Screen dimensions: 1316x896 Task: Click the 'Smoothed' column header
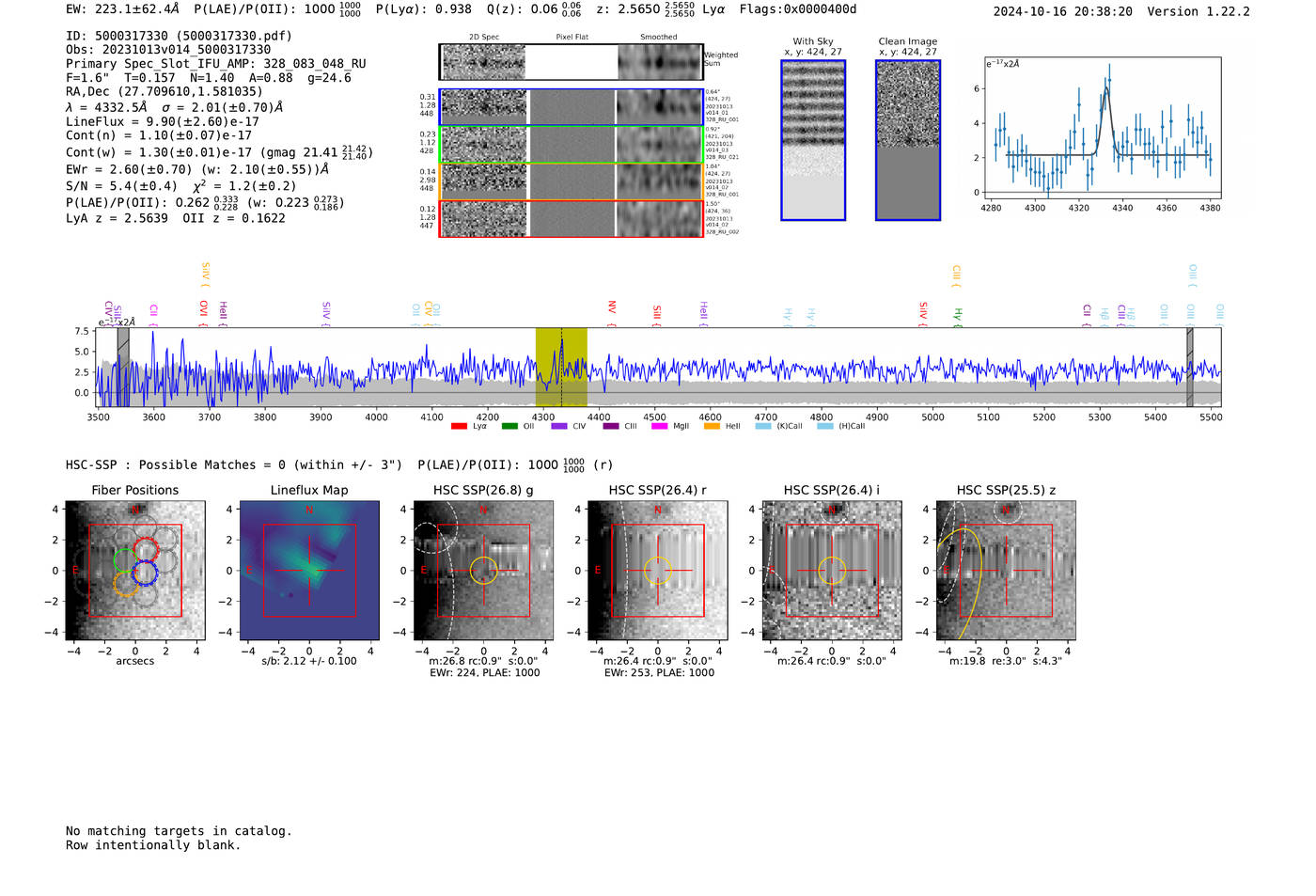pos(659,38)
